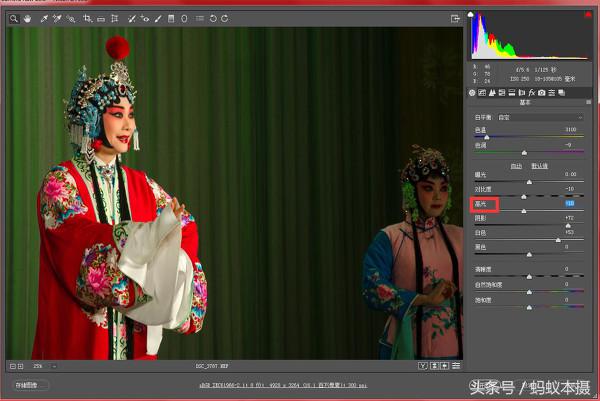Toggle highlight clipping warning on histogram
This screenshot has width=600, height=401.
point(588,15)
